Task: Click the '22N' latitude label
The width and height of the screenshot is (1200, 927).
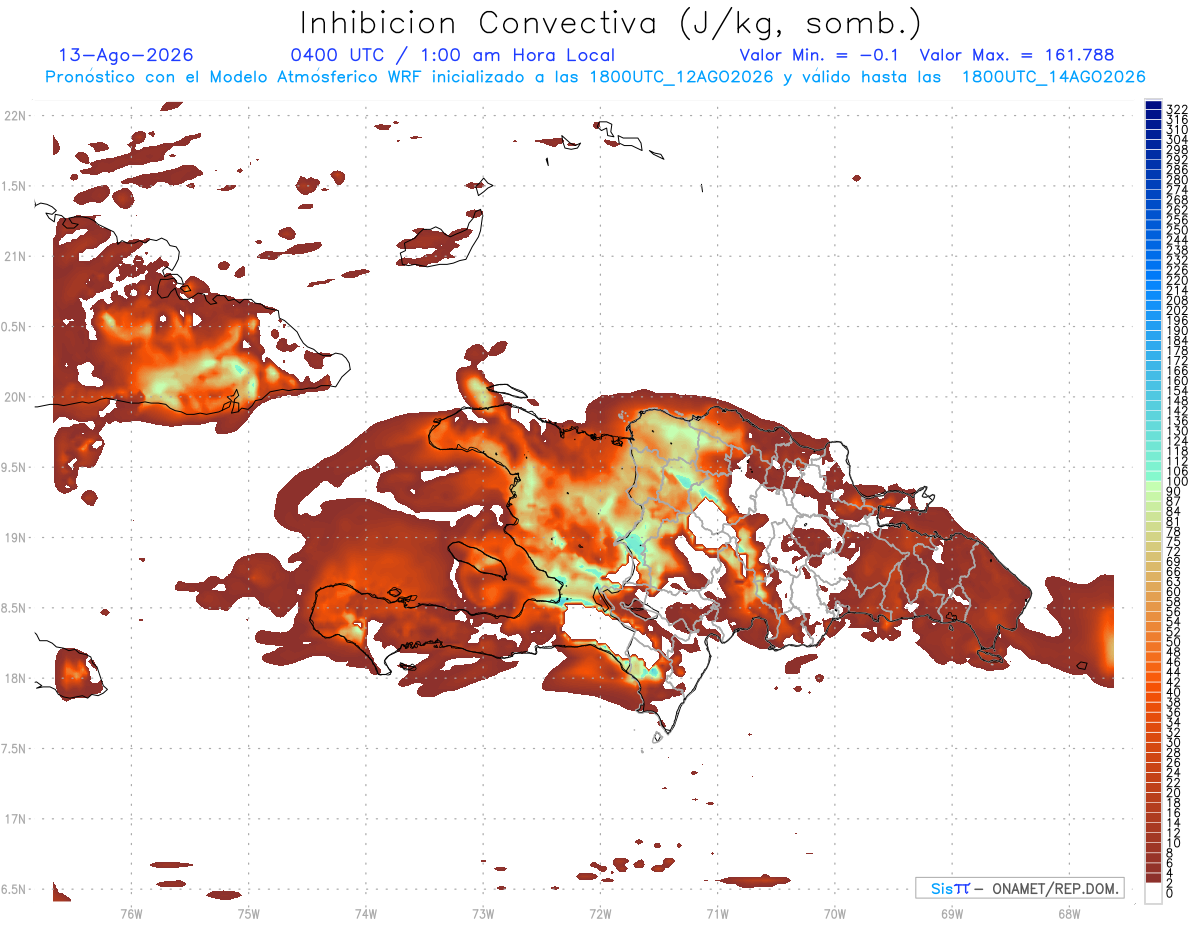Action: click(x=16, y=116)
